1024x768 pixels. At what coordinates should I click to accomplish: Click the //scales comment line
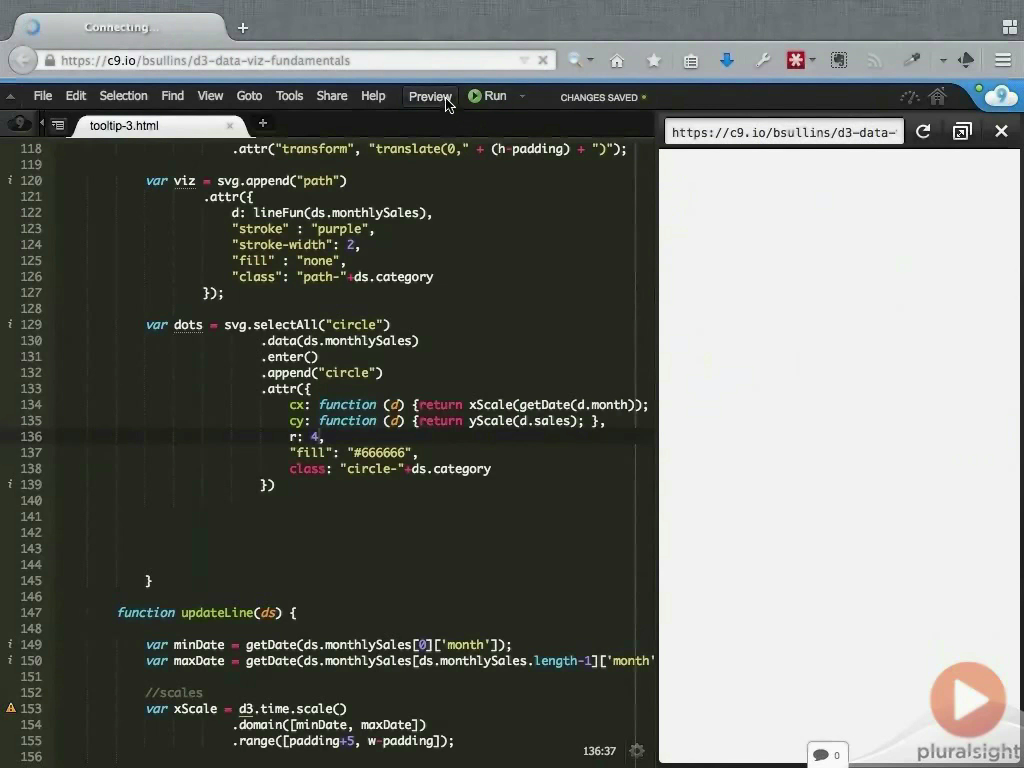pyautogui.click(x=174, y=692)
